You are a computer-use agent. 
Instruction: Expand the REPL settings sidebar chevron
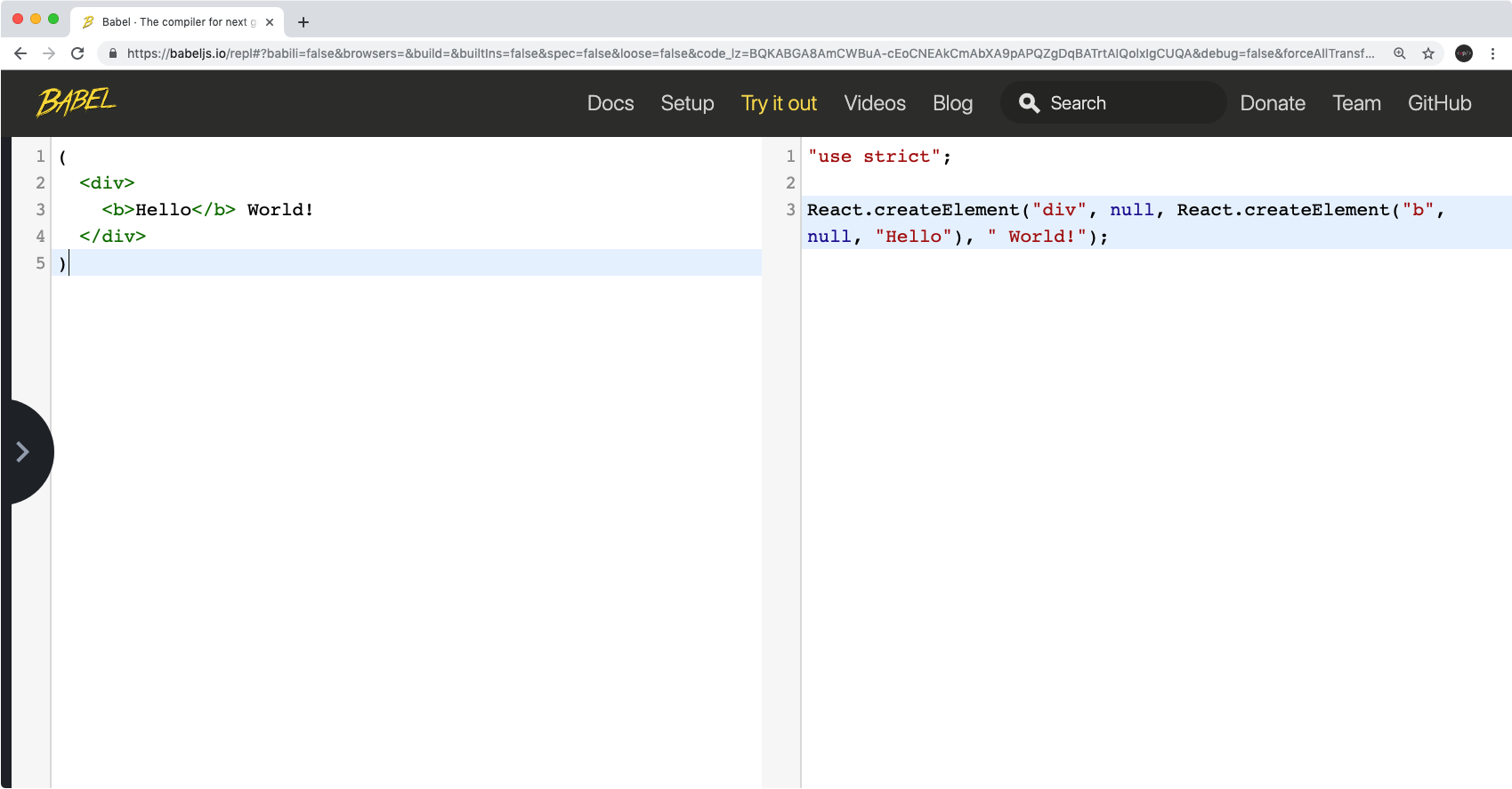[x=23, y=452]
